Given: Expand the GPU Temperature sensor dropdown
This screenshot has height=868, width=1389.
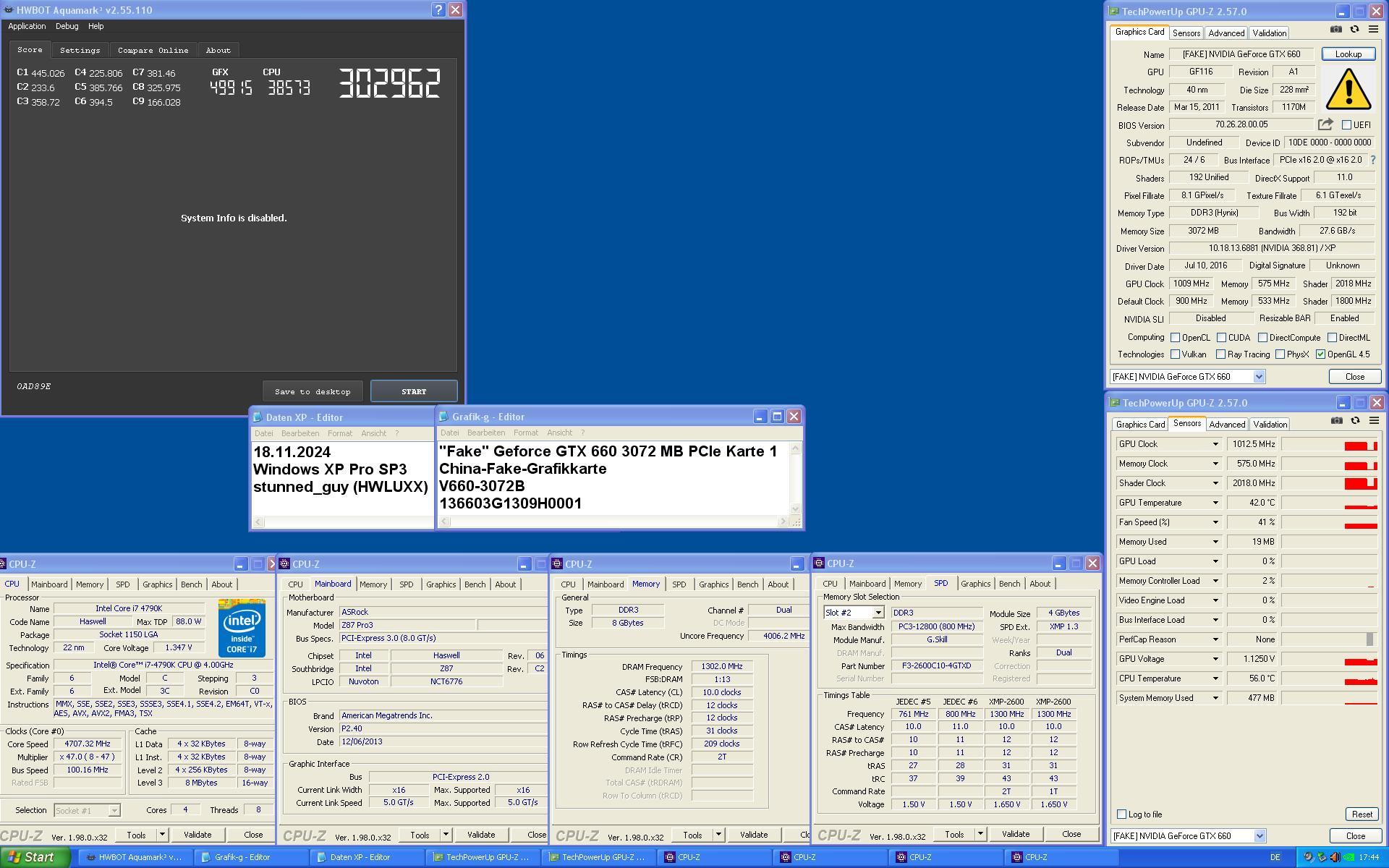Looking at the screenshot, I should point(1215,503).
